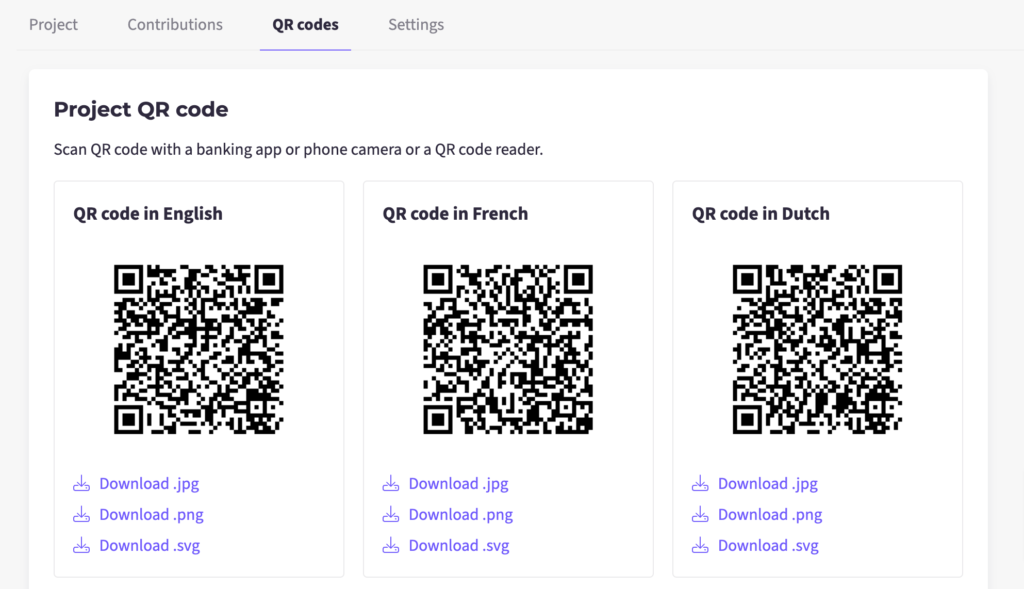Click download icon beside French .png

391,515
